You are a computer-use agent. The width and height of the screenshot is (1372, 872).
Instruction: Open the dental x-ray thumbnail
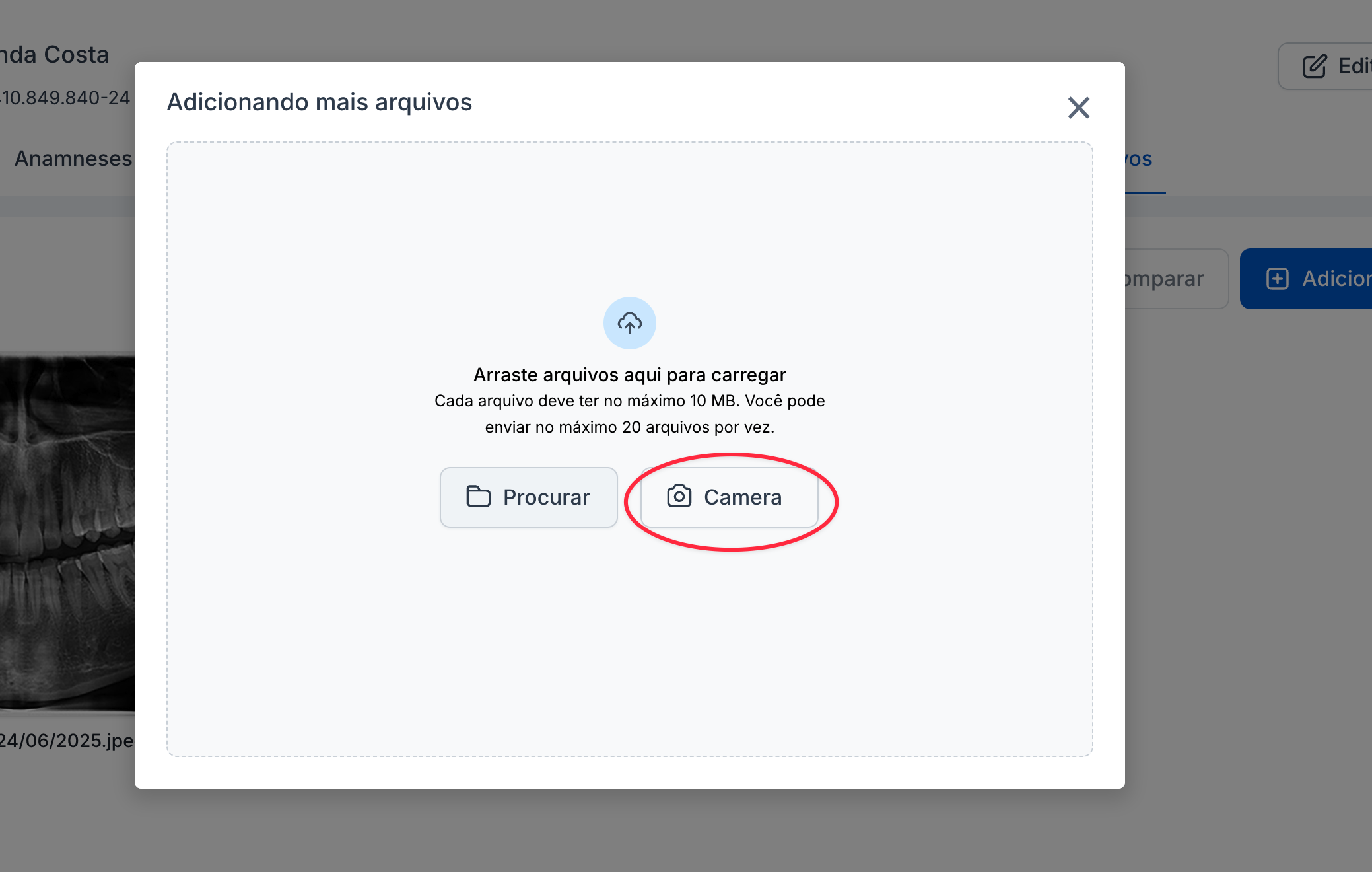[x=66, y=532]
